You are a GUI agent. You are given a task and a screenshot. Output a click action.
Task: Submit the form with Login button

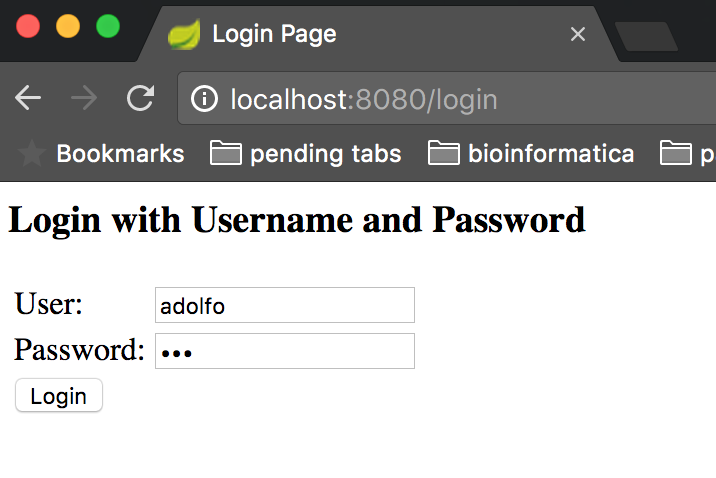(x=59, y=395)
